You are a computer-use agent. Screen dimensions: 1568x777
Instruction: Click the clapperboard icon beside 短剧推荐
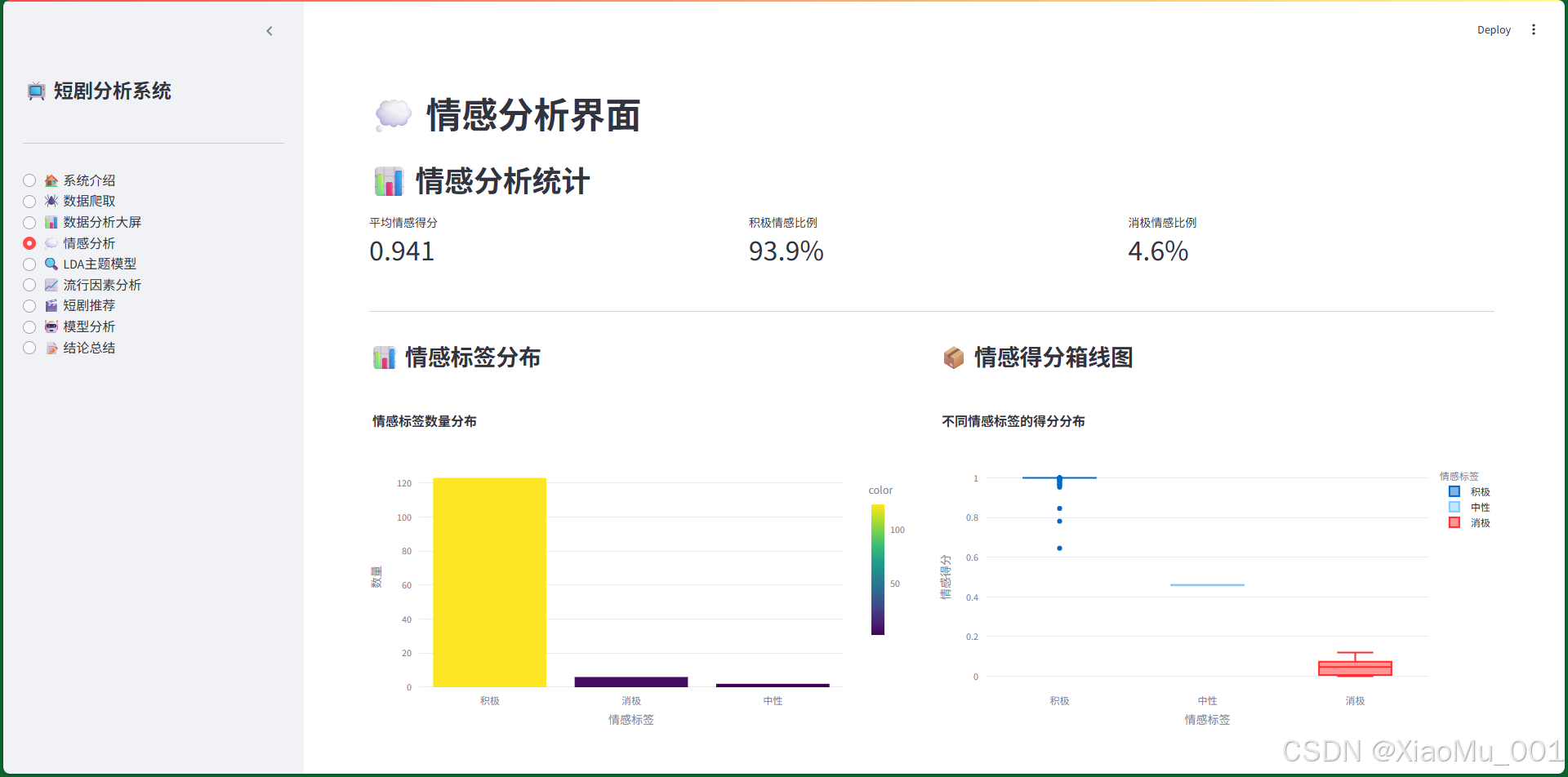pyautogui.click(x=51, y=305)
